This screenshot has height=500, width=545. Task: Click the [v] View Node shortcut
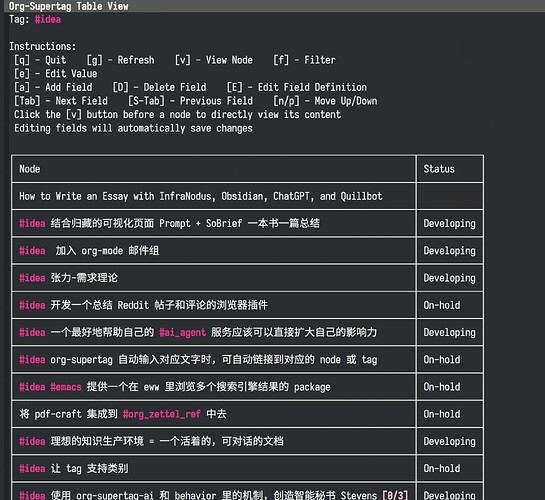click(x=214, y=60)
